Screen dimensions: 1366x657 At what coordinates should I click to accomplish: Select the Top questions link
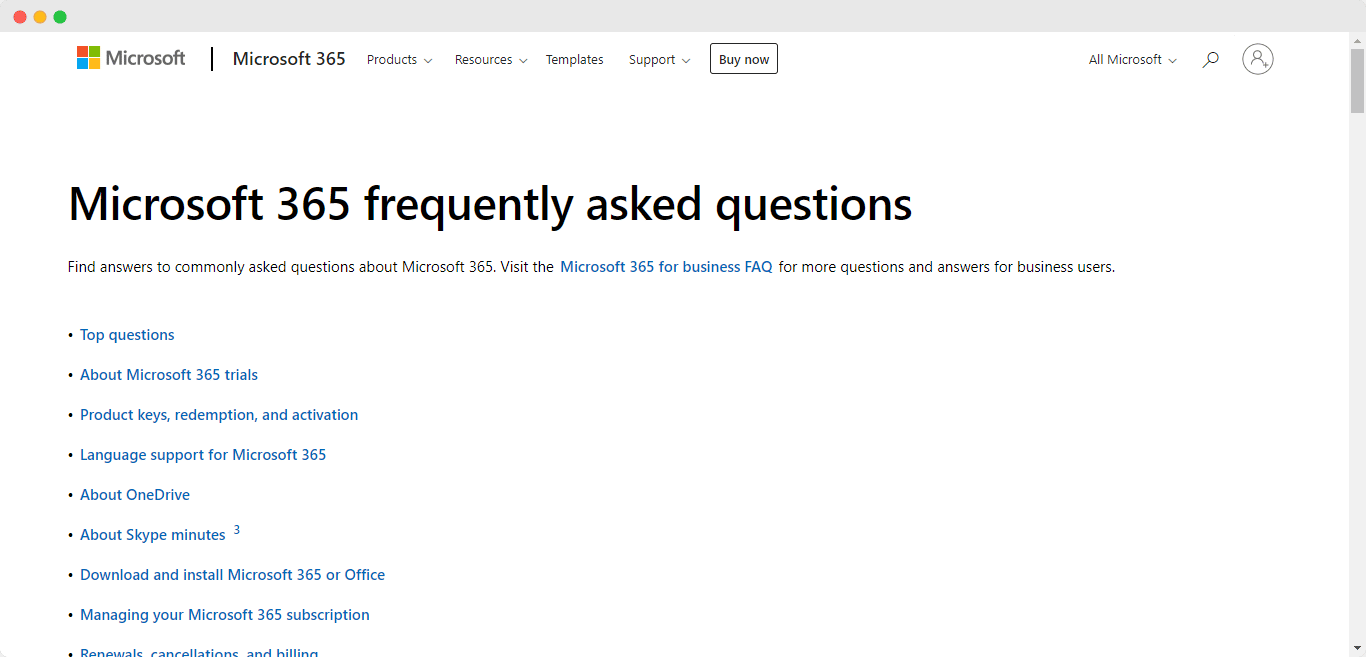(127, 334)
